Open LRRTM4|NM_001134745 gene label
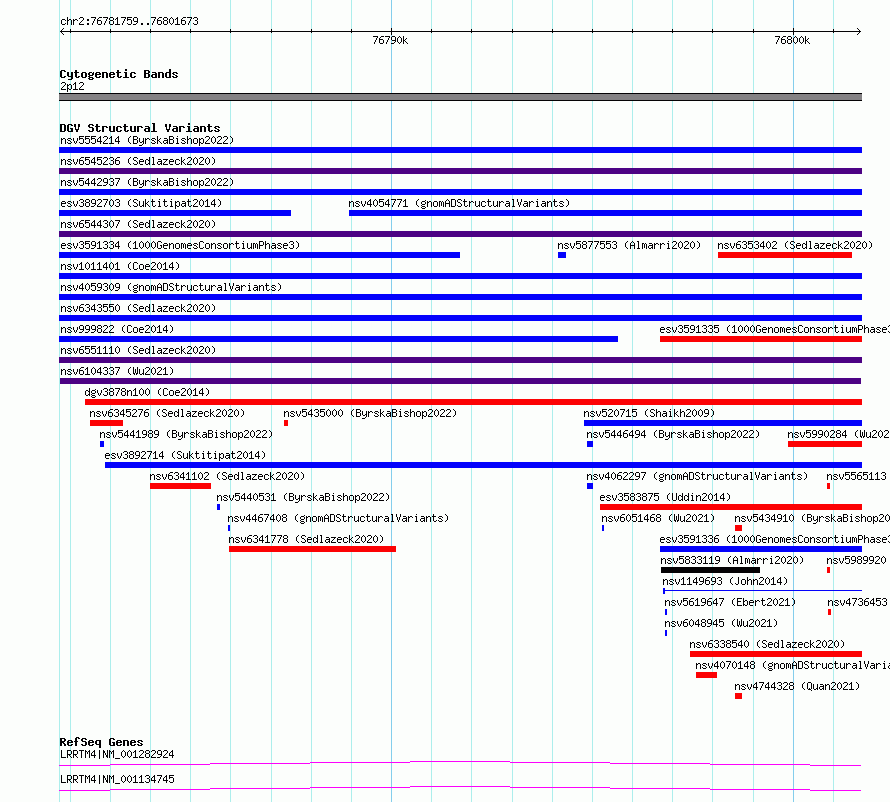 (117, 779)
